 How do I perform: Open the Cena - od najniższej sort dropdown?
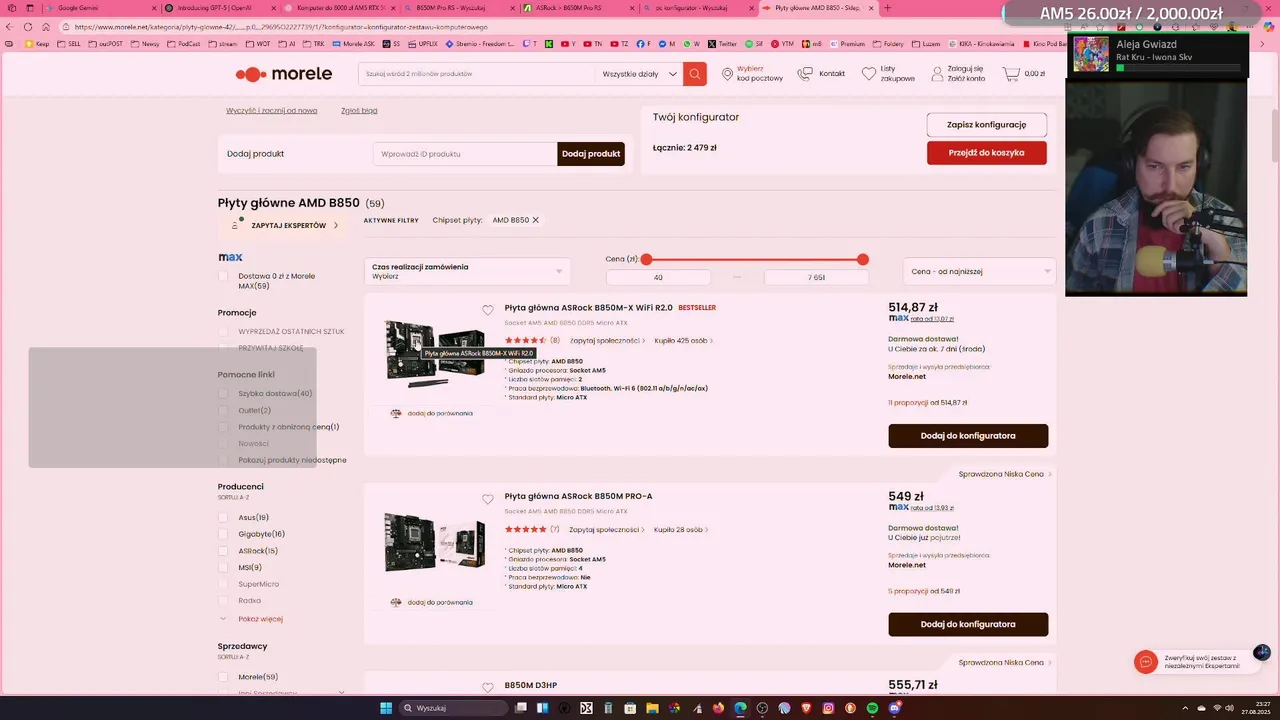[x=979, y=271]
